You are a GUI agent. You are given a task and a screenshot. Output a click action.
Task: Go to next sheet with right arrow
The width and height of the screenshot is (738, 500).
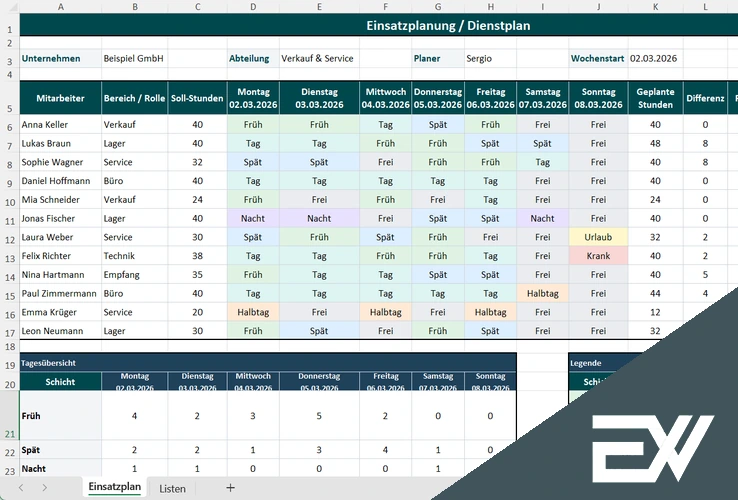click(x=44, y=488)
